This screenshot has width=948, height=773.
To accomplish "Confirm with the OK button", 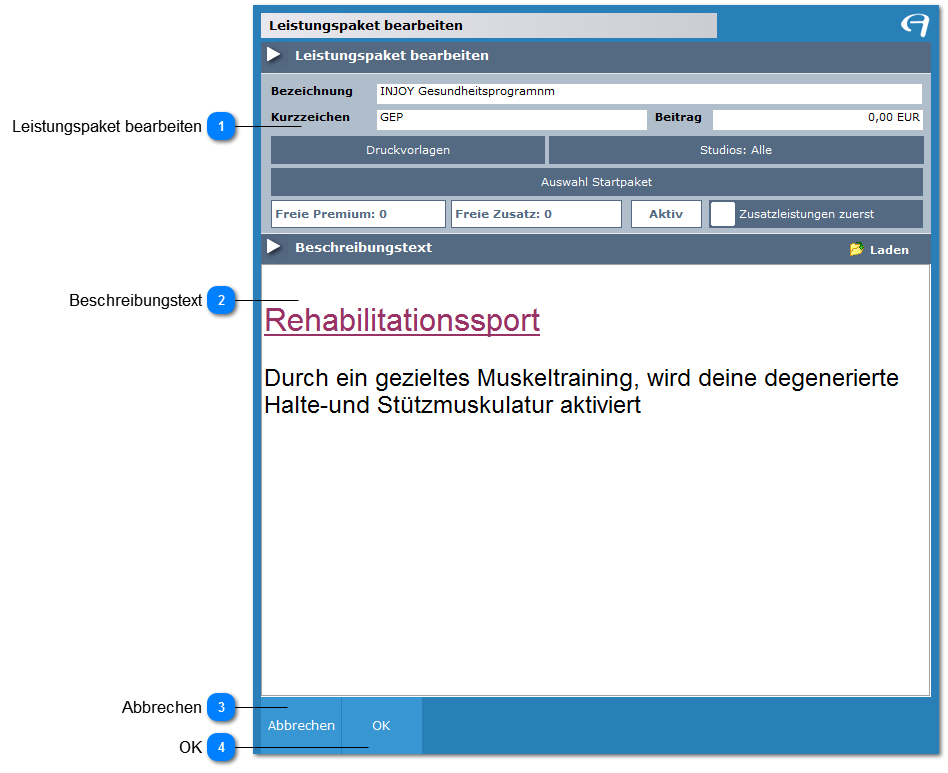I will tap(381, 725).
